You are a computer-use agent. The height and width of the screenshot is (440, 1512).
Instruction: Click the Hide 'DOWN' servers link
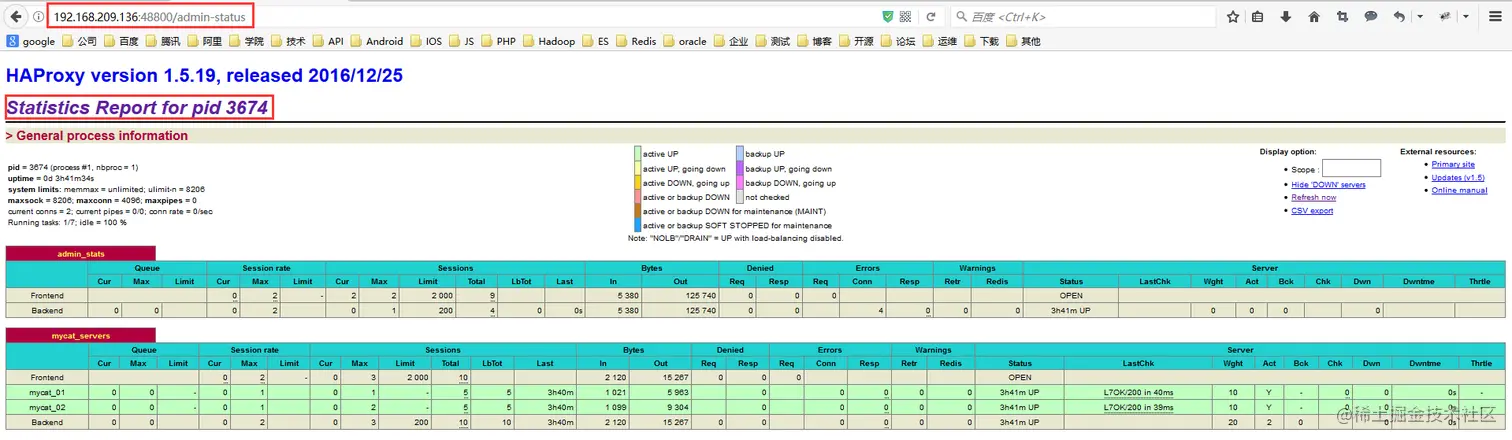[x=1328, y=185]
